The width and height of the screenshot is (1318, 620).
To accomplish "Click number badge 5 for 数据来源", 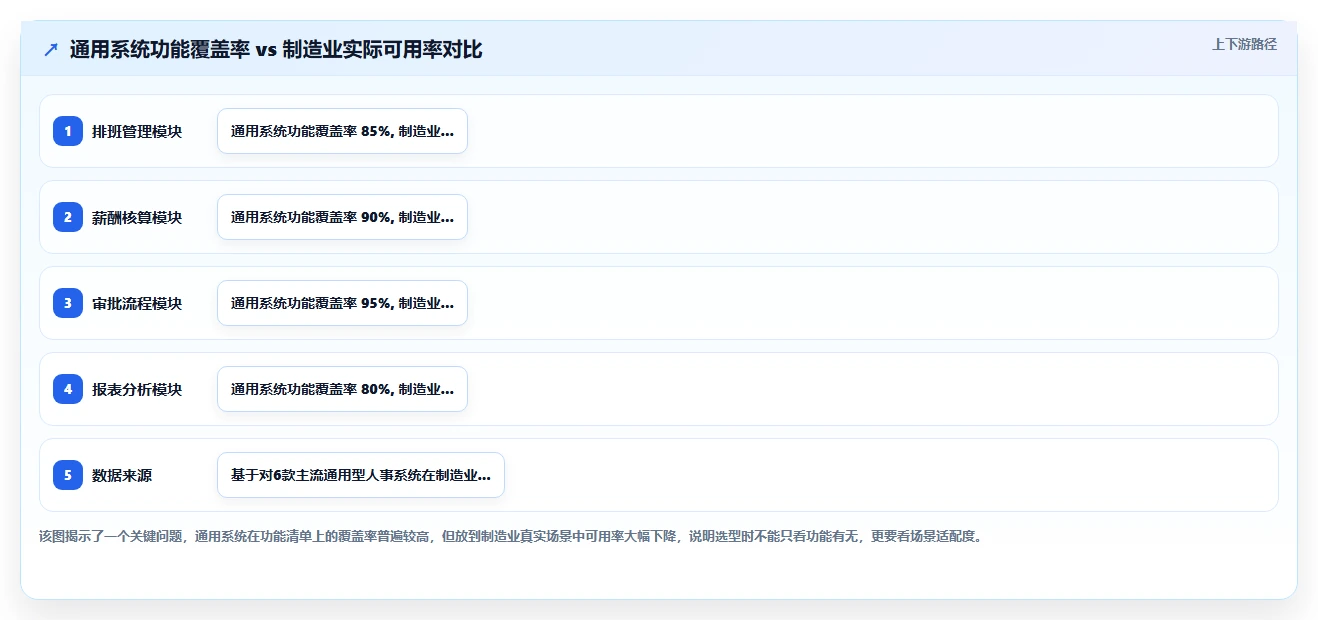I will click(68, 475).
